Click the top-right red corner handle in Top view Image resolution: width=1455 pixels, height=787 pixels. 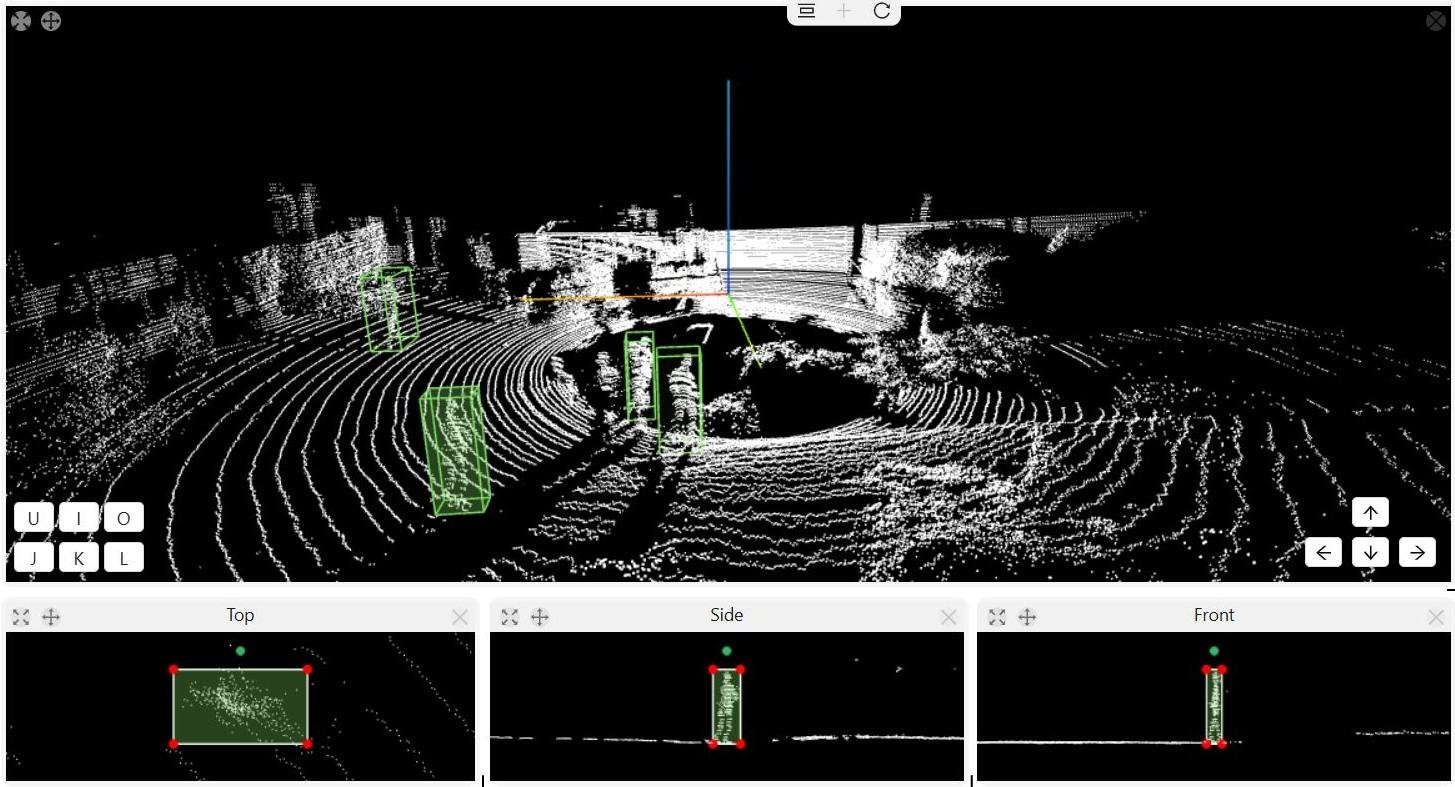tap(307, 670)
